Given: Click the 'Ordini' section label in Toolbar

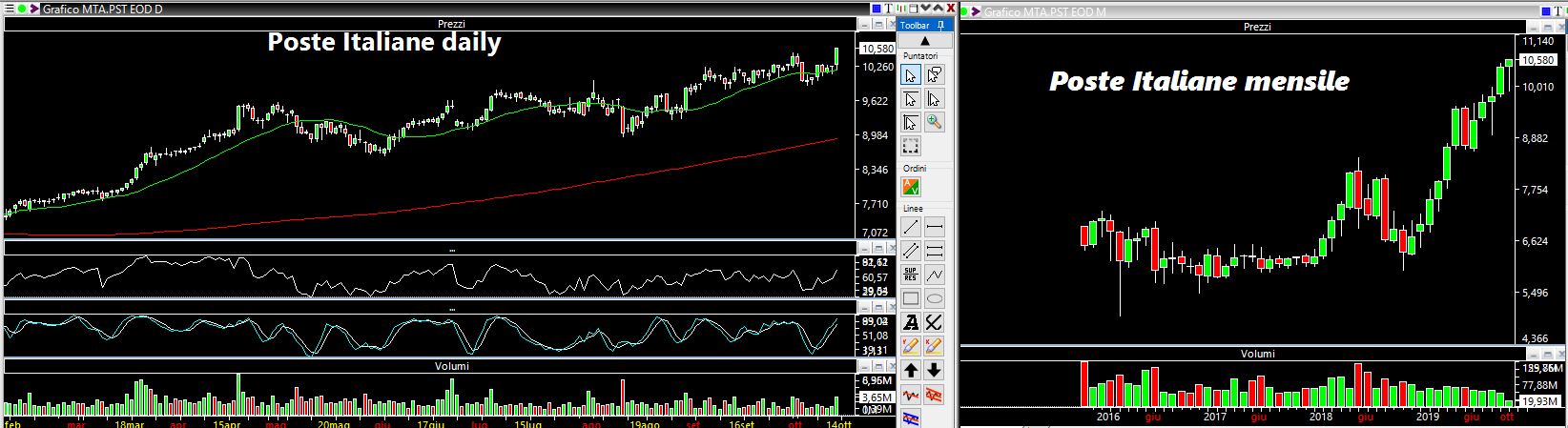Looking at the screenshot, I should coord(916,168).
